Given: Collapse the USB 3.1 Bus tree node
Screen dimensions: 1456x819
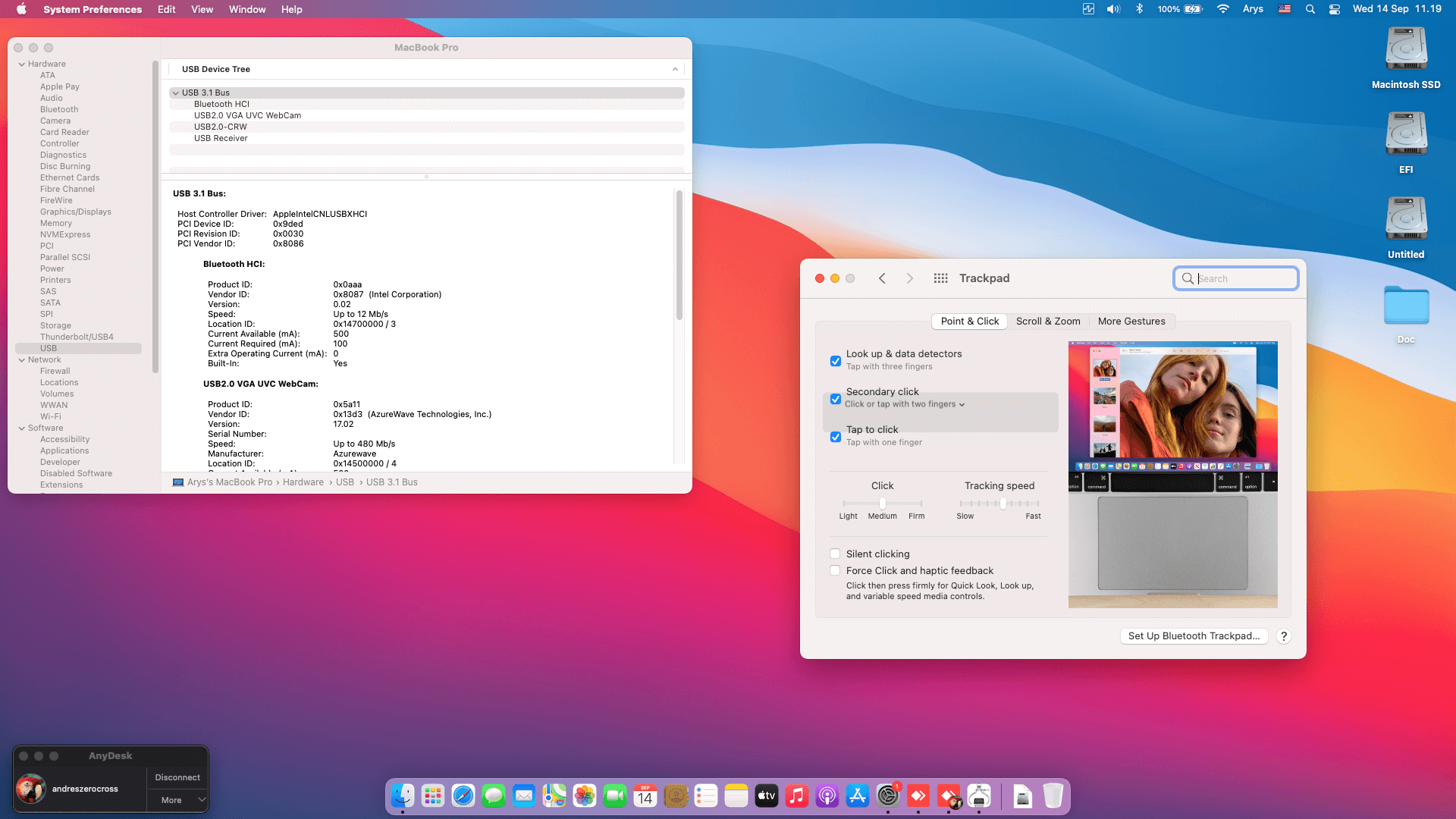Looking at the screenshot, I should coord(175,93).
